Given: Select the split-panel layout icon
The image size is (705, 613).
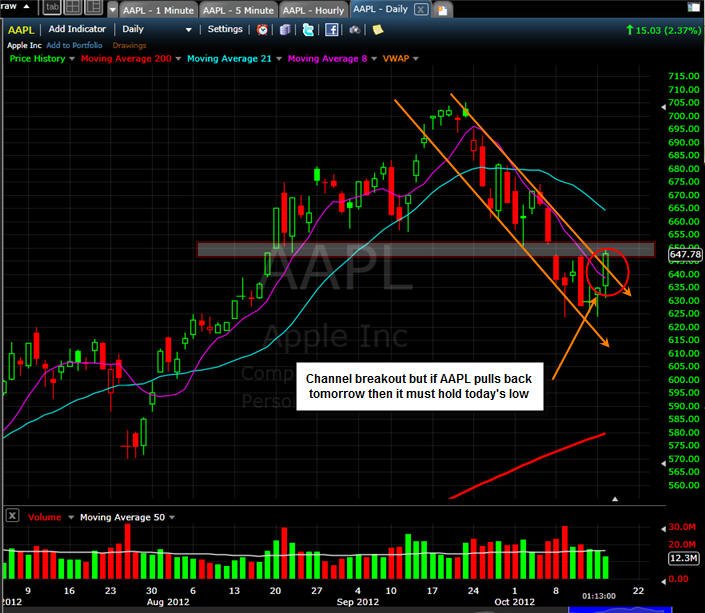Looking at the screenshot, I should point(94,7).
